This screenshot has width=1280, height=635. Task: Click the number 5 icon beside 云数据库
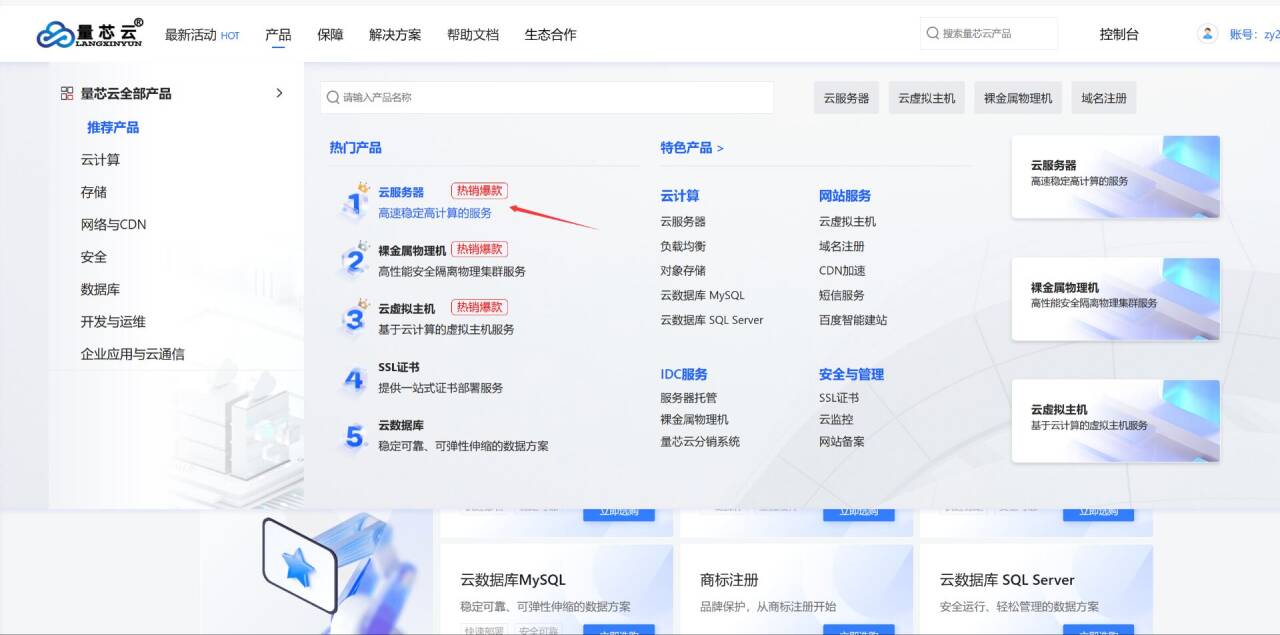point(354,436)
